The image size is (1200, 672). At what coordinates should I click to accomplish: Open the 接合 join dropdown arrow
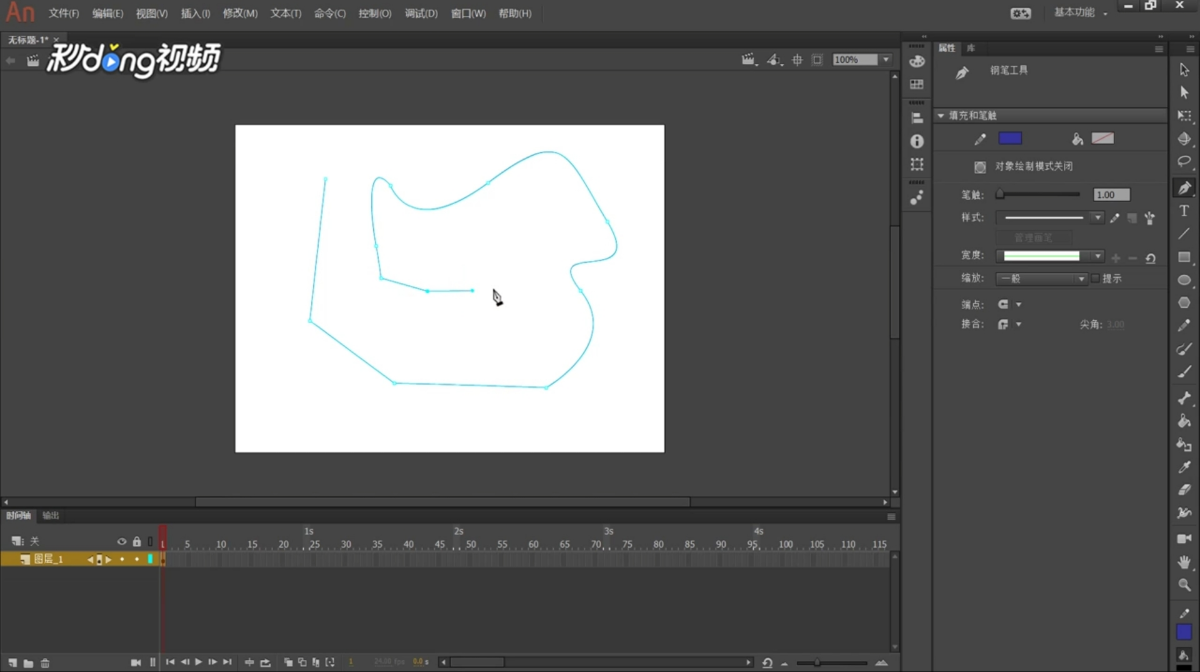point(1018,325)
